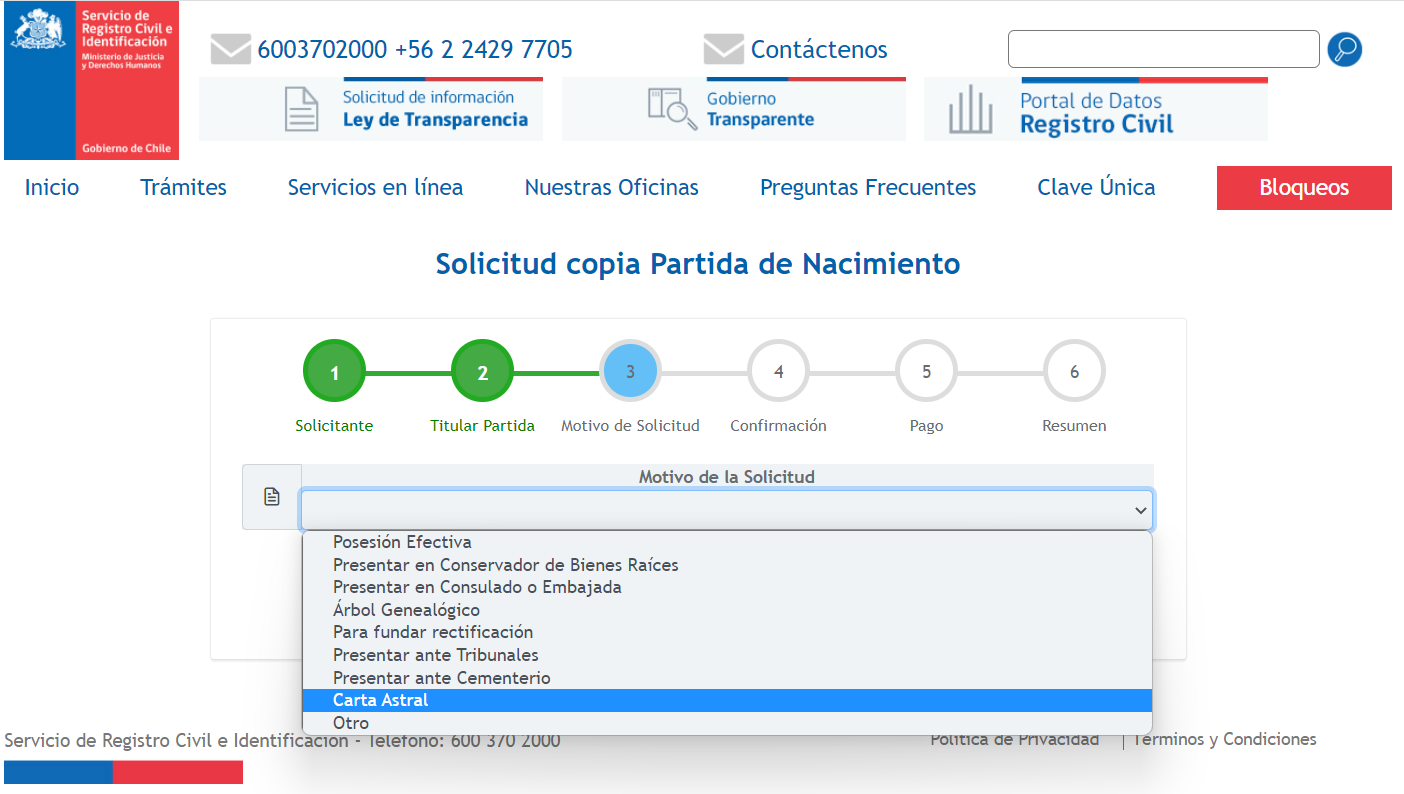Pick the Otro option from the list
Screen dimensions: 1404x794
(x=351, y=723)
